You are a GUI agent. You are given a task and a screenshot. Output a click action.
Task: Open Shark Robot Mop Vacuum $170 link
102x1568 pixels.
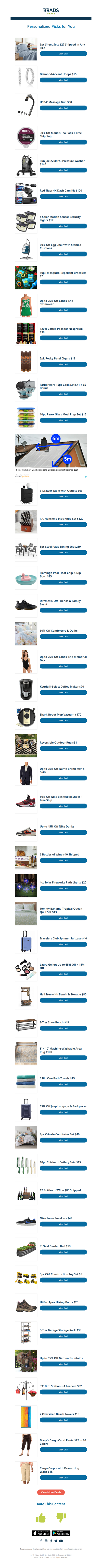[60, 715]
